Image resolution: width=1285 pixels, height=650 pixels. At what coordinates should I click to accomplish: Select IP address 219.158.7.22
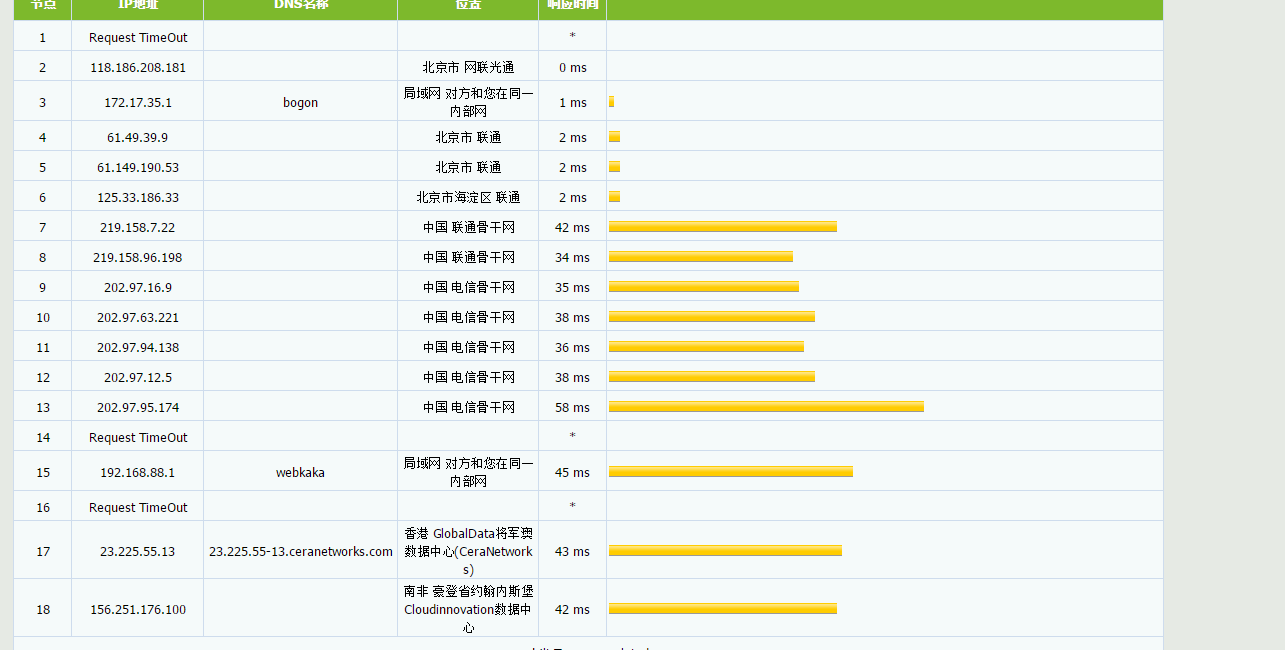click(138, 227)
